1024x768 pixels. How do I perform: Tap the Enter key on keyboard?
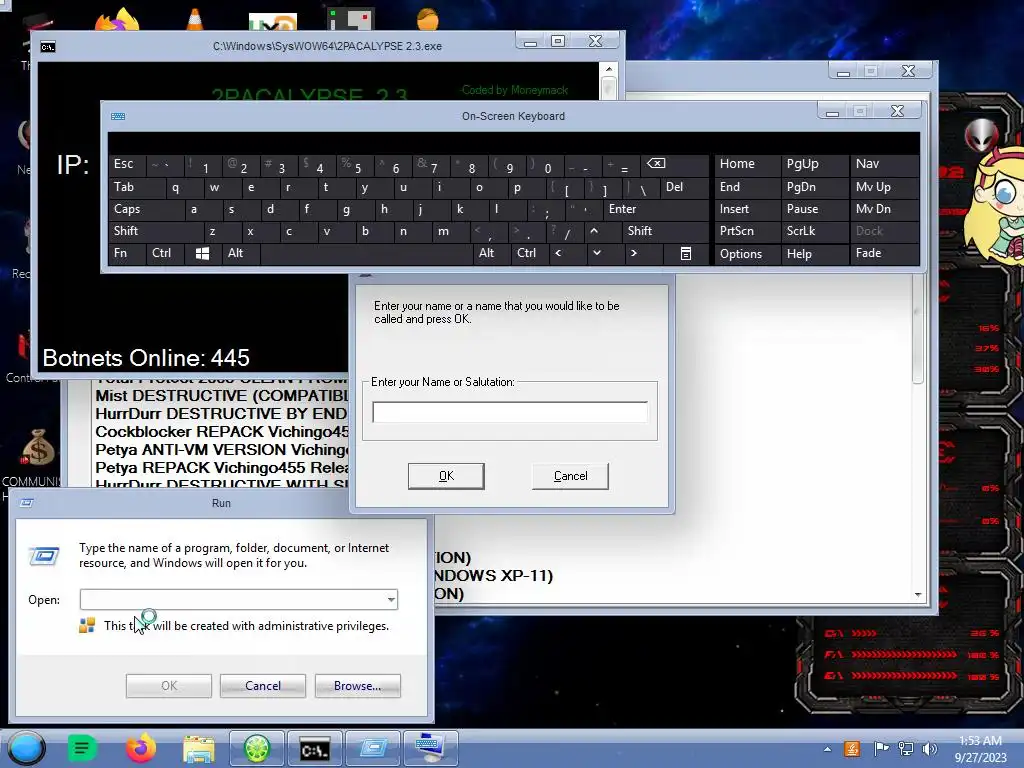655,209
